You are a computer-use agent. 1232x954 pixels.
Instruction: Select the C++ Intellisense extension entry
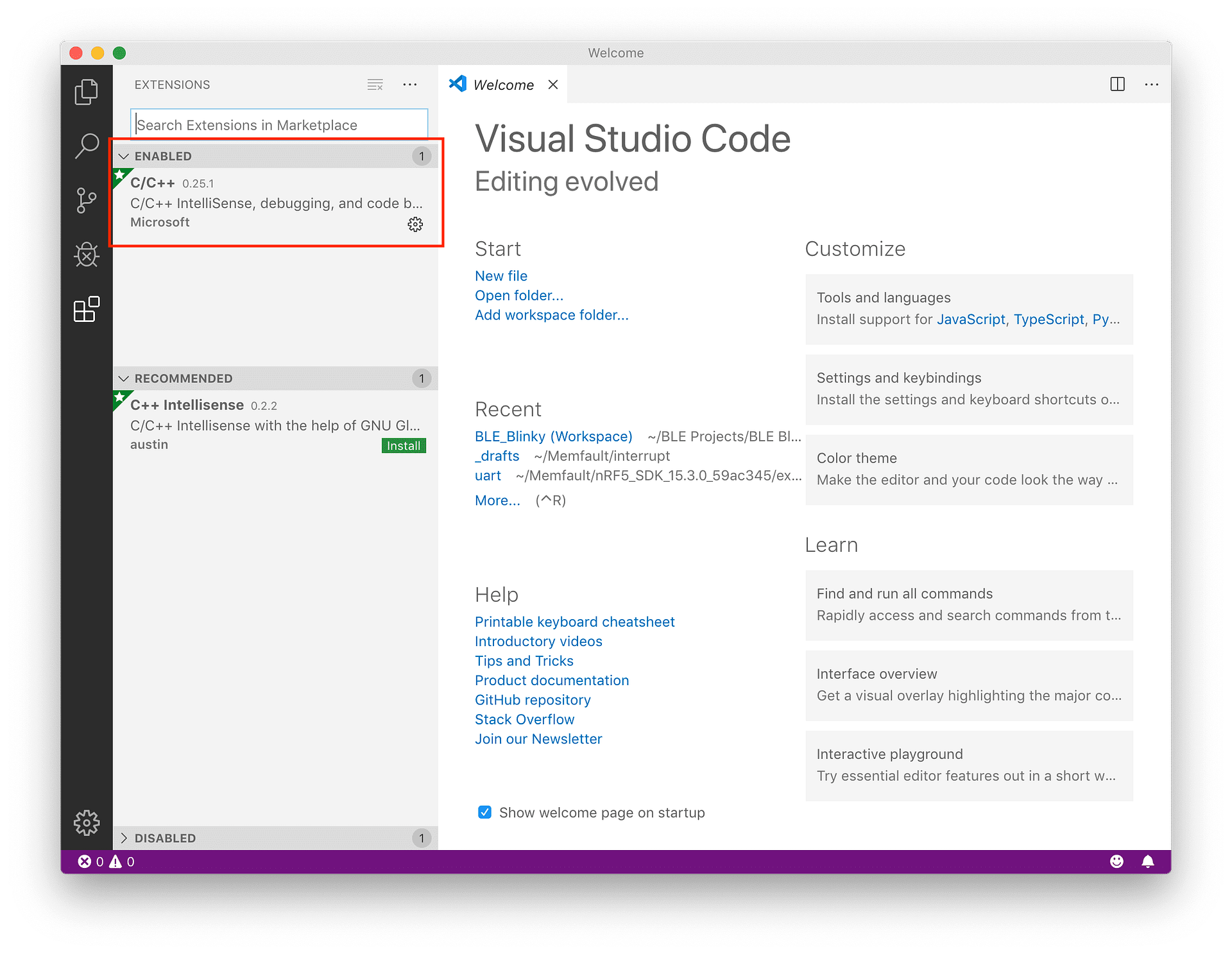[x=275, y=425]
